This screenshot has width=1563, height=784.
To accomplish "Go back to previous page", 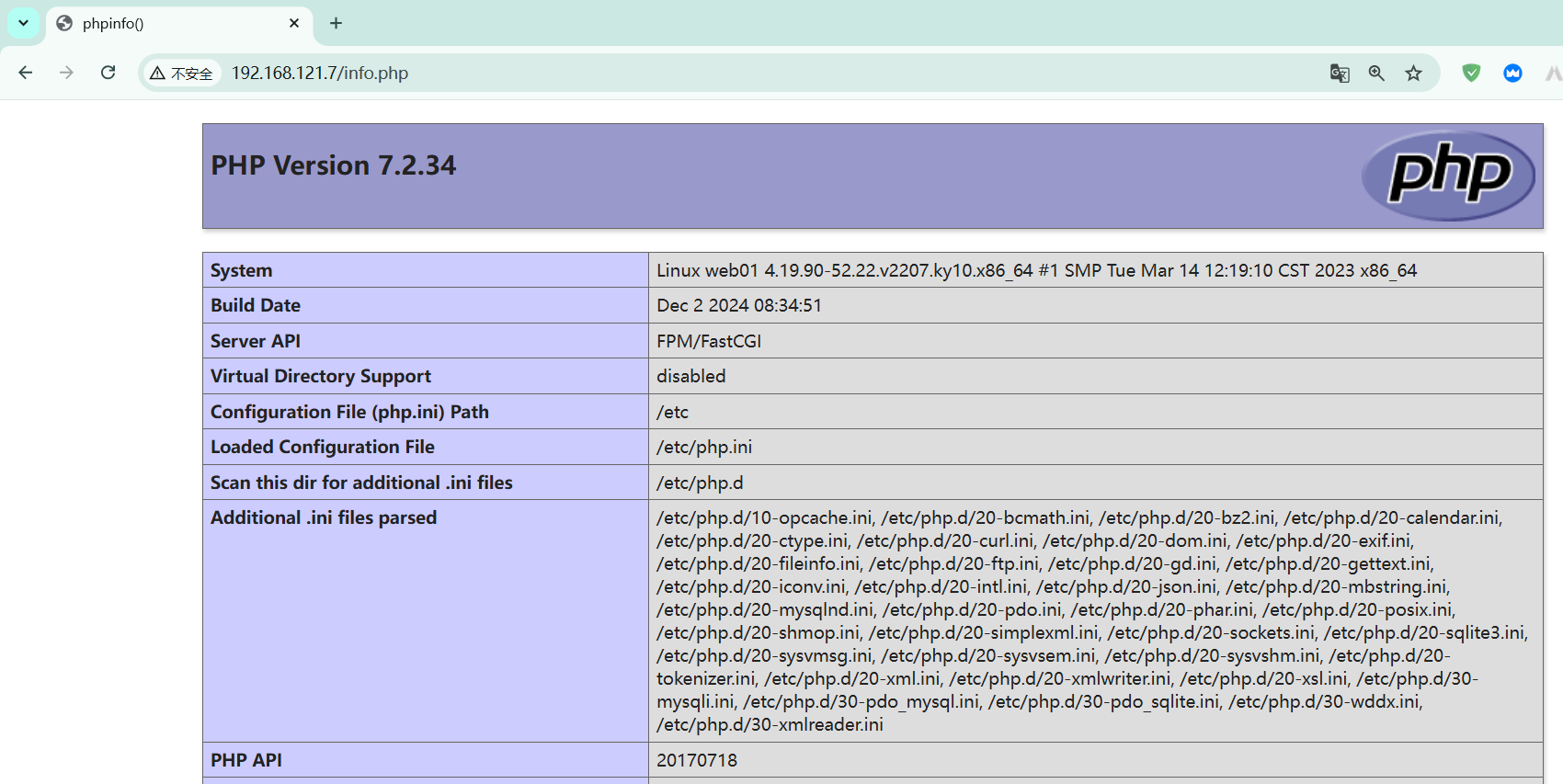I will click(x=26, y=73).
